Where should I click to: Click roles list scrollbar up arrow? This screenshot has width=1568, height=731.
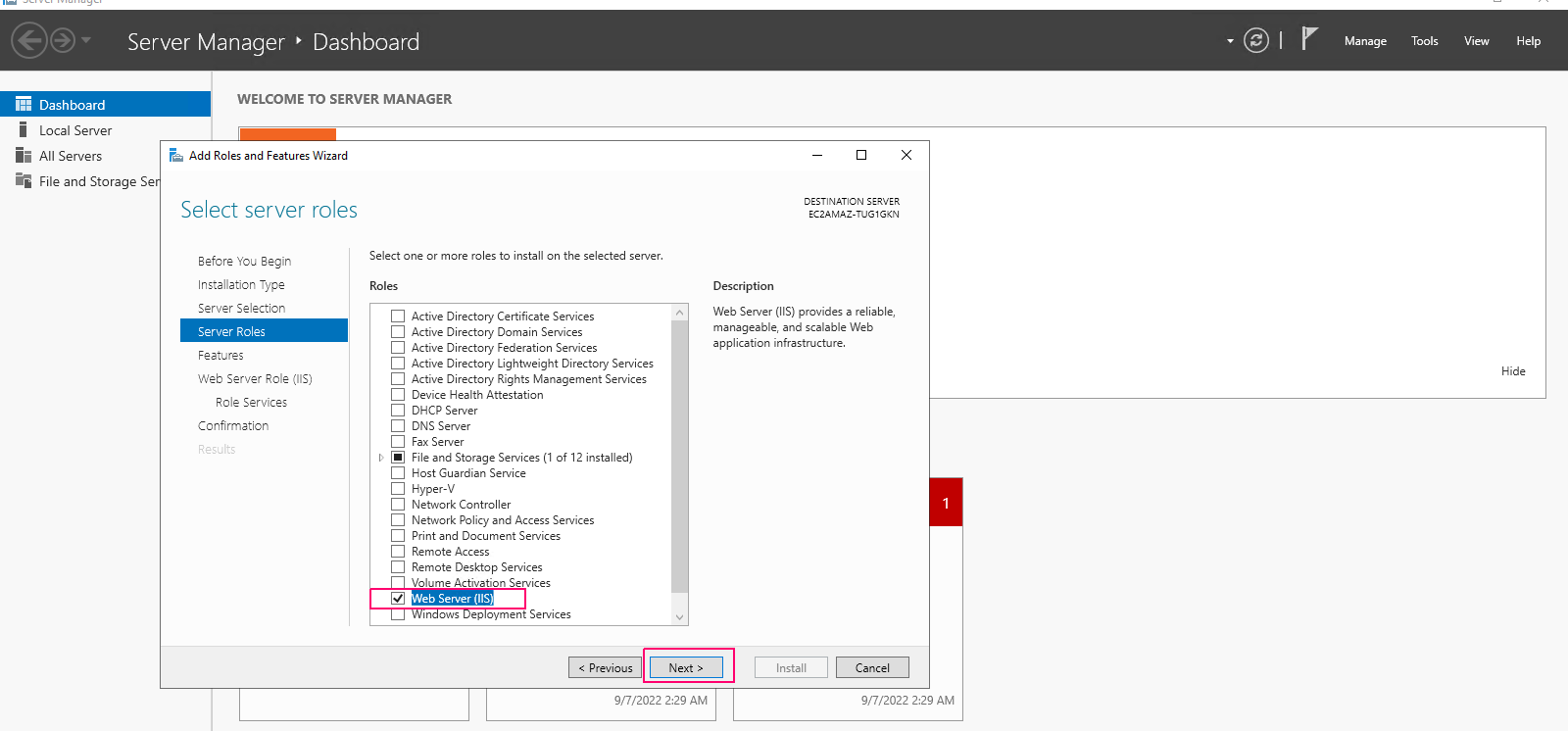(x=680, y=313)
